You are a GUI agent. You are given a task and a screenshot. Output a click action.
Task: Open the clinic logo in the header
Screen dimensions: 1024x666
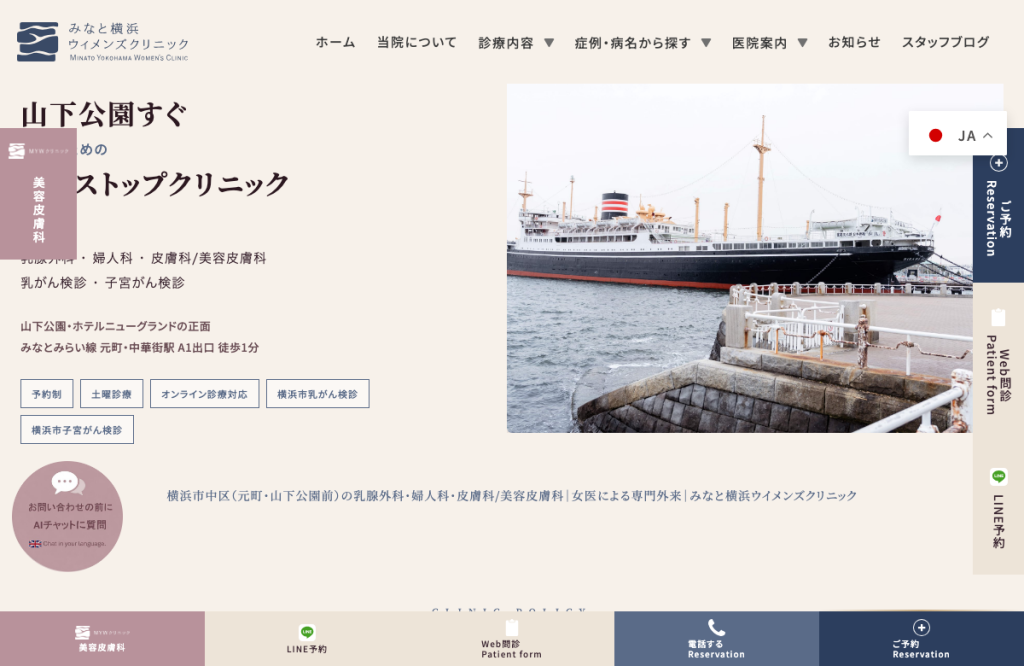(103, 42)
